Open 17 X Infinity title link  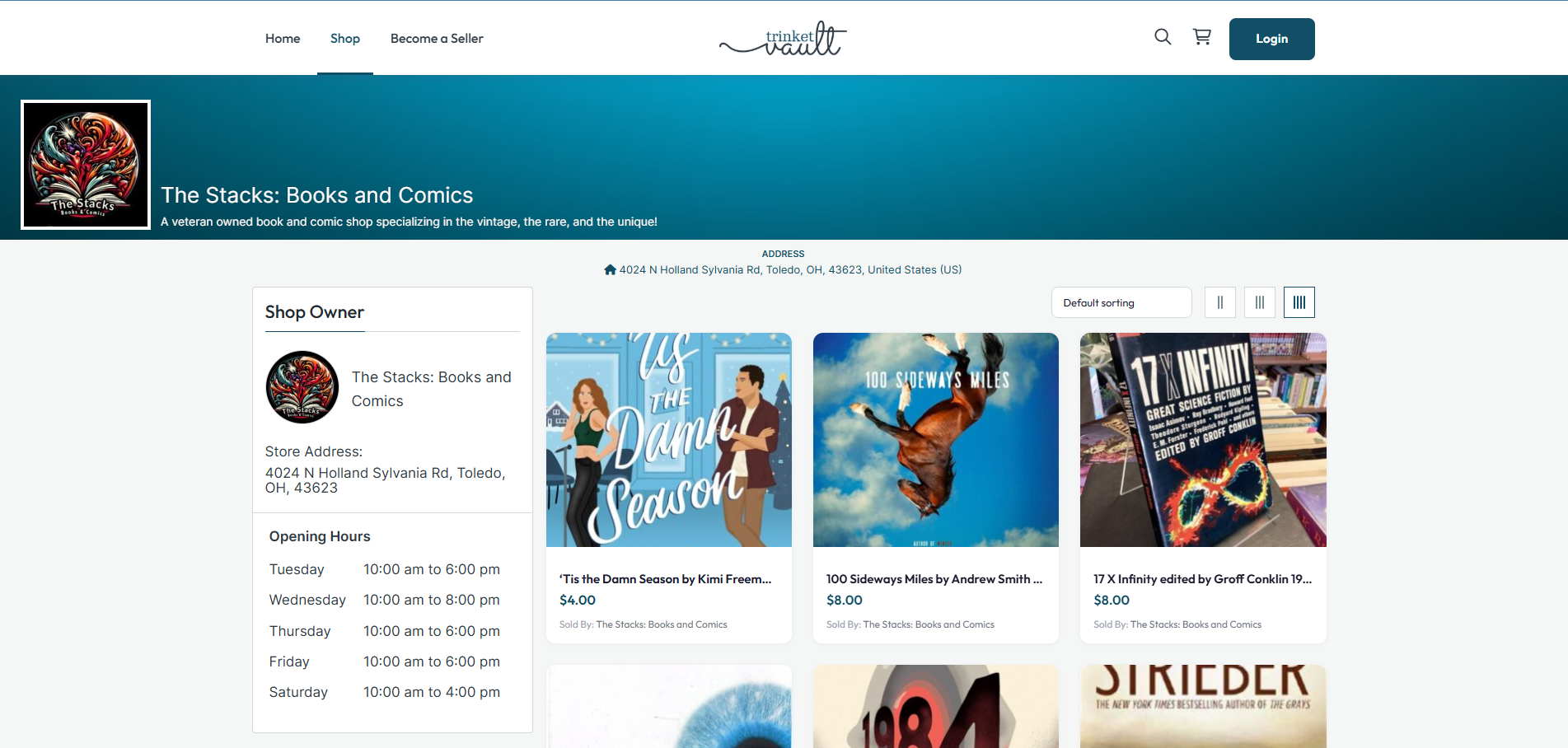pyautogui.click(x=1203, y=579)
